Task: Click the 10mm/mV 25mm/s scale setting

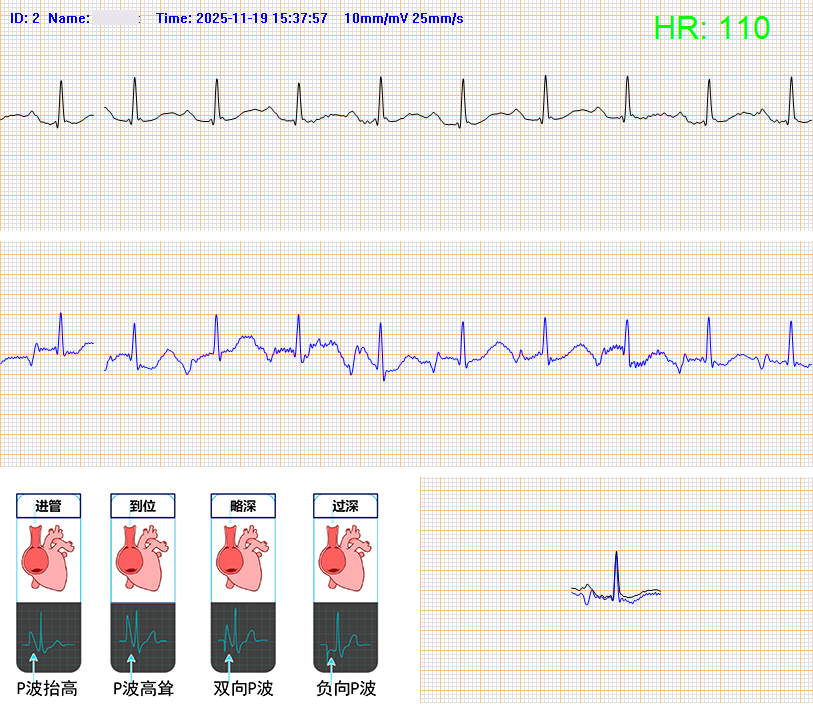Action: 402,19
